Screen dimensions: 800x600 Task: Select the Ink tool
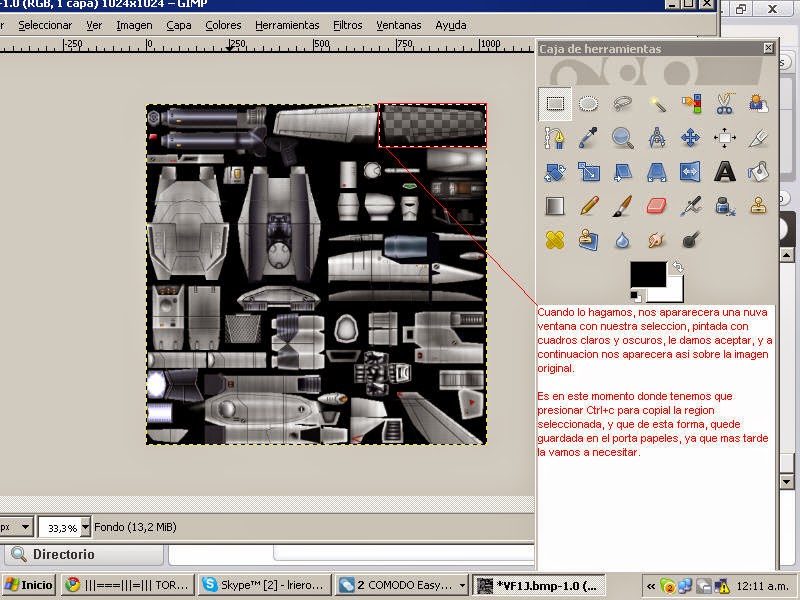724,206
